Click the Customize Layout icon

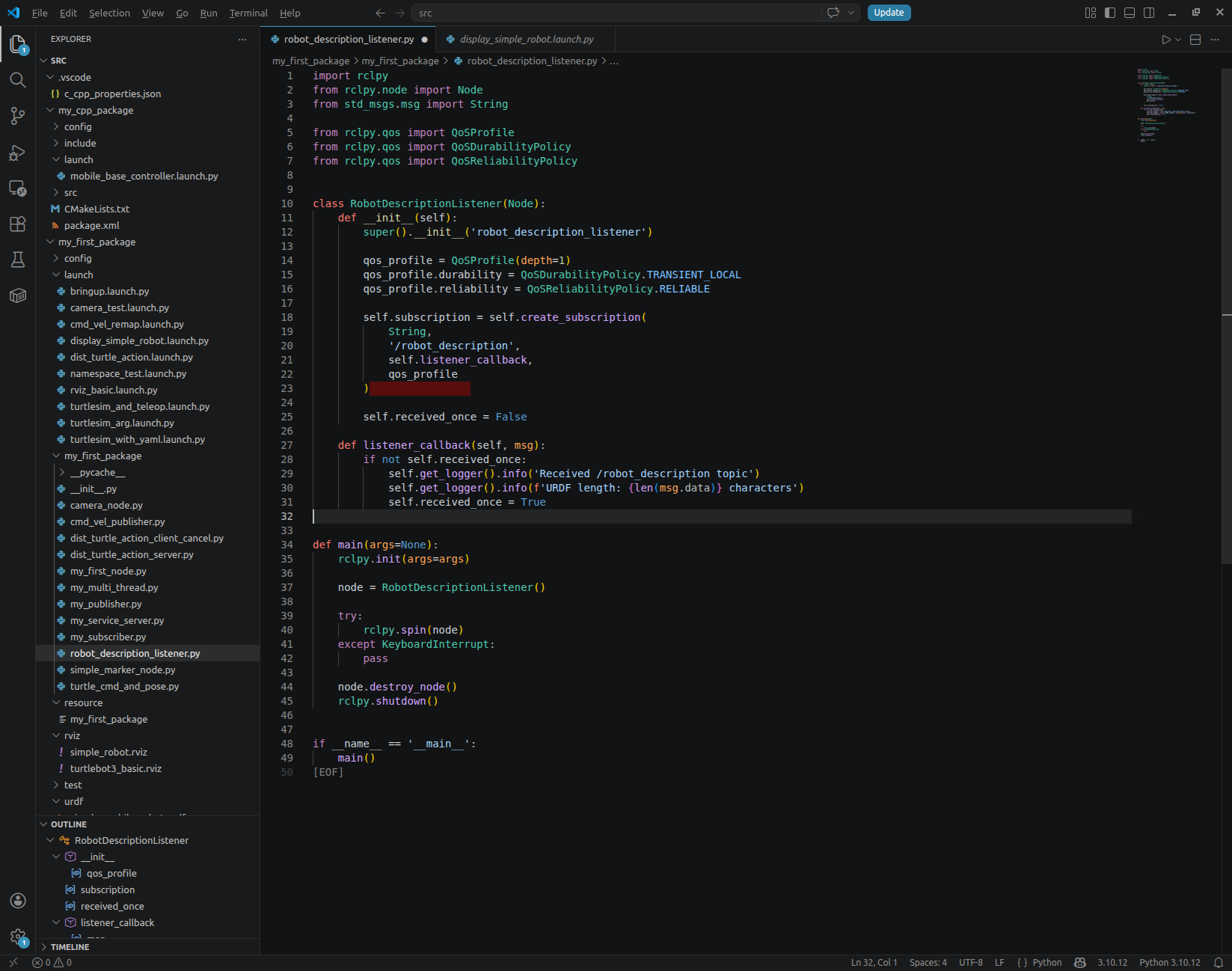pyautogui.click(x=1091, y=13)
